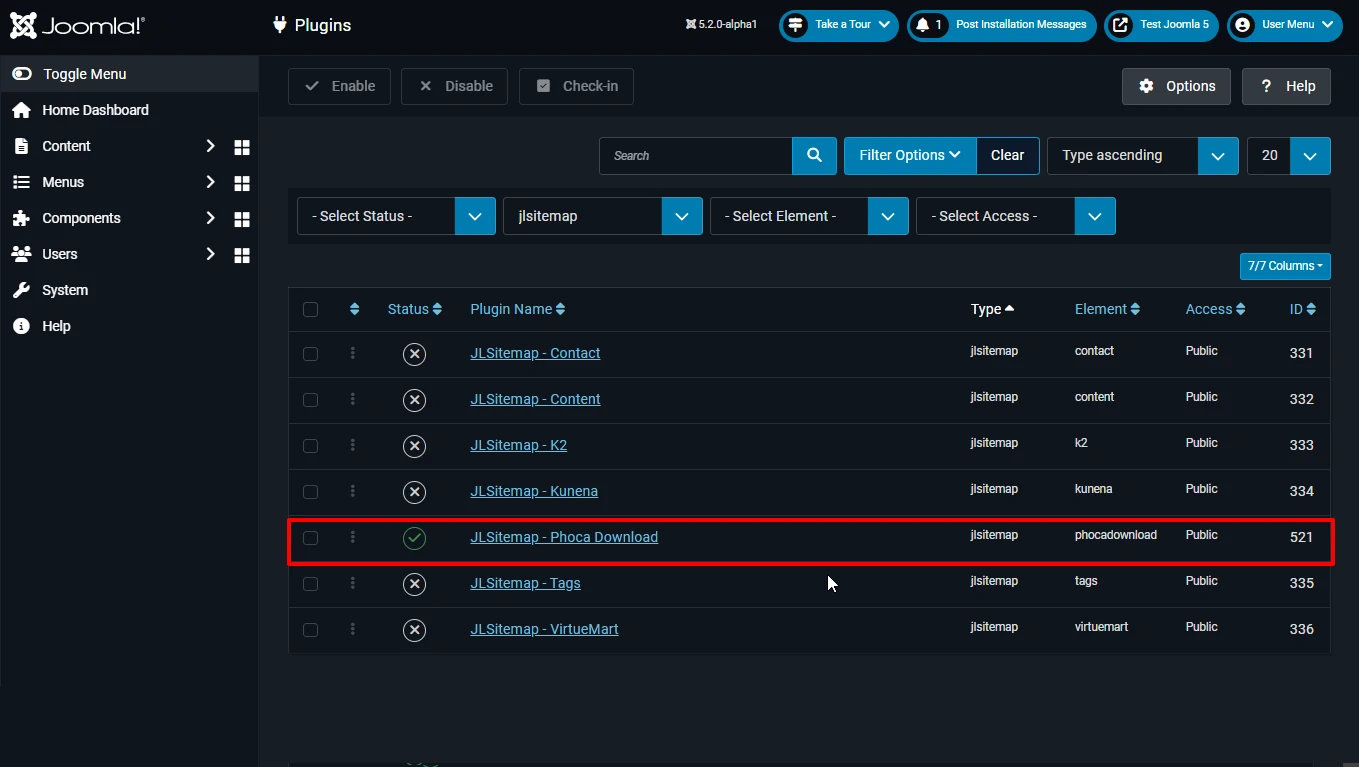Sort by Plugin Name column
This screenshot has width=1359, height=767.
tap(518, 310)
